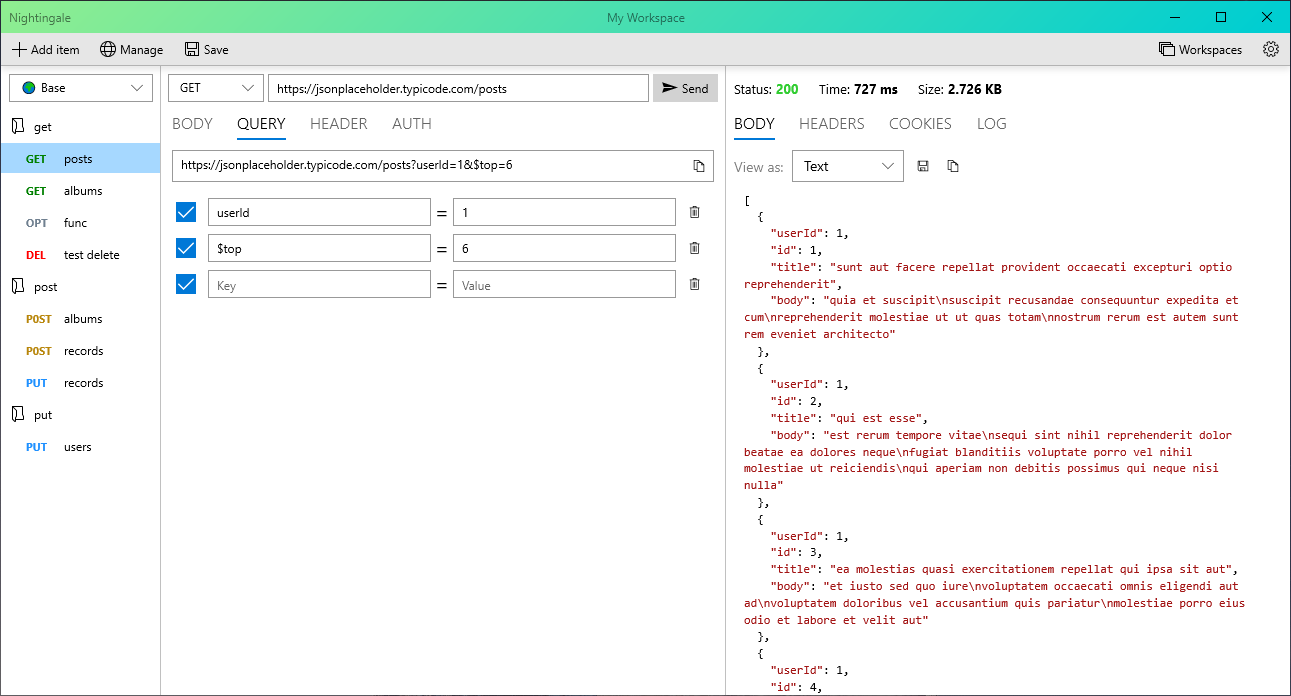Select the POST records request
Image resolution: width=1291 pixels, height=696 pixels.
pos(80,351)
